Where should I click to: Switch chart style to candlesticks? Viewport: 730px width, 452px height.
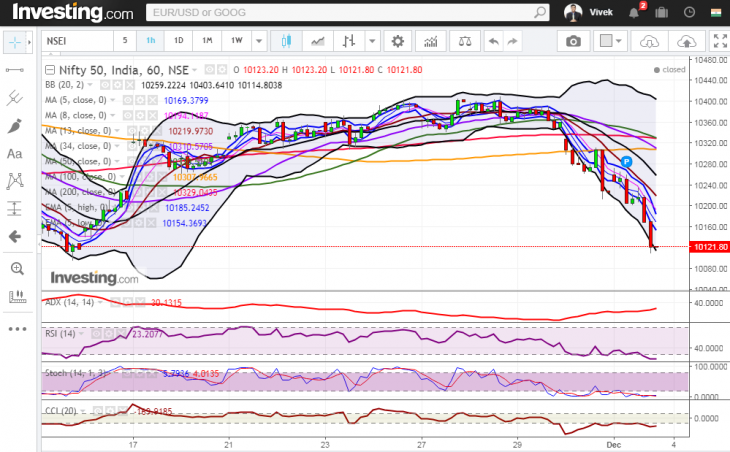coord(286,41)
